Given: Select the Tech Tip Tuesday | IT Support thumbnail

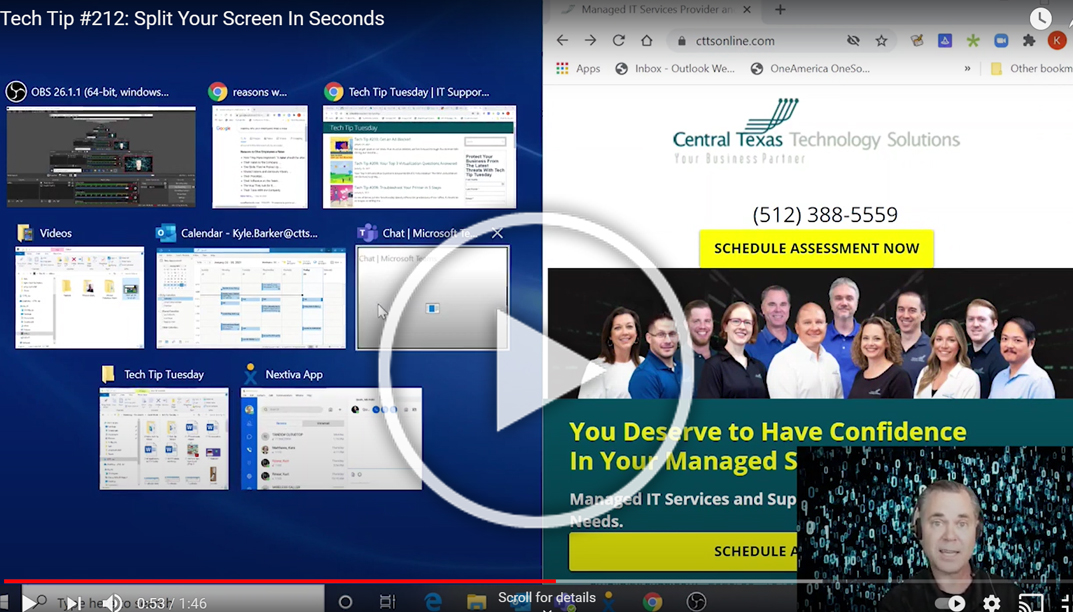Looking at the screenshot, I should tap(419, 156).
